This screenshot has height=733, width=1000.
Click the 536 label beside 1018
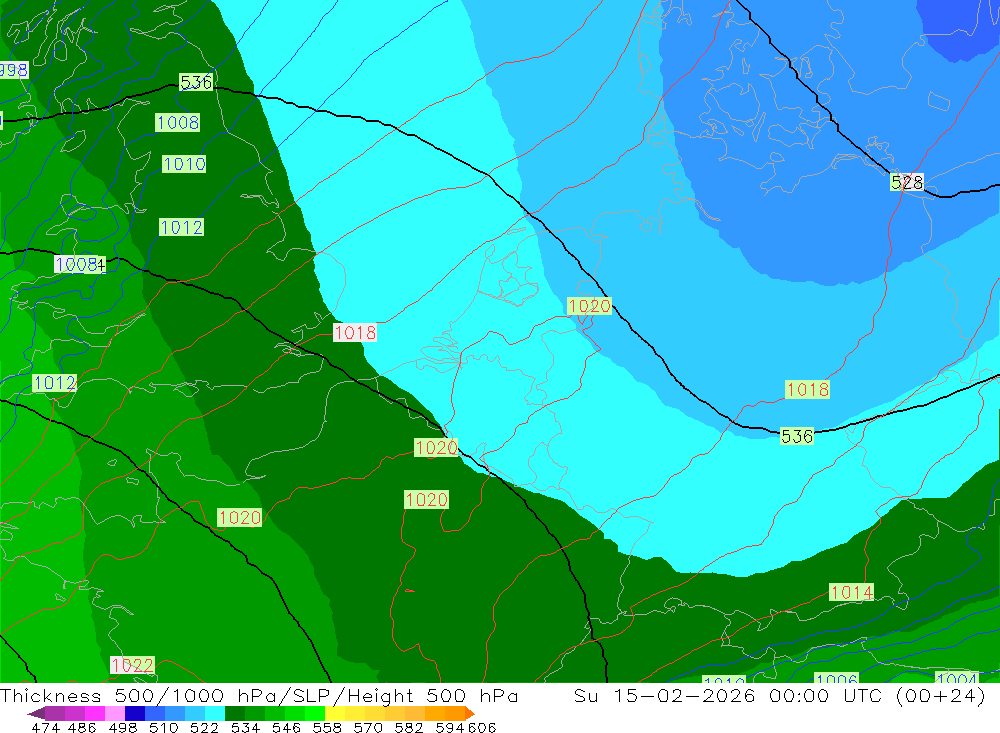pos(797,436)
